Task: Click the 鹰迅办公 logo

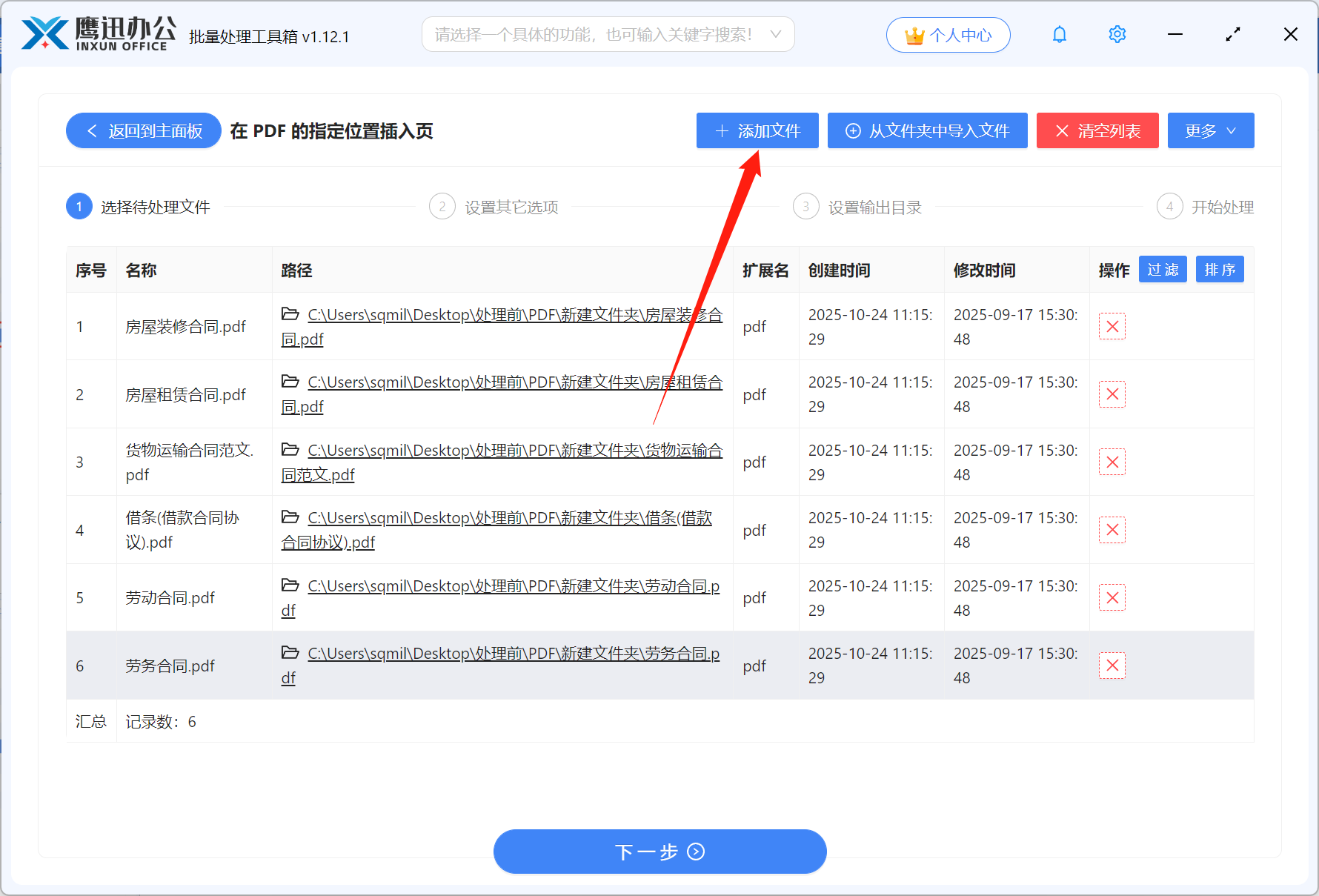Action: tap(95, 33)
